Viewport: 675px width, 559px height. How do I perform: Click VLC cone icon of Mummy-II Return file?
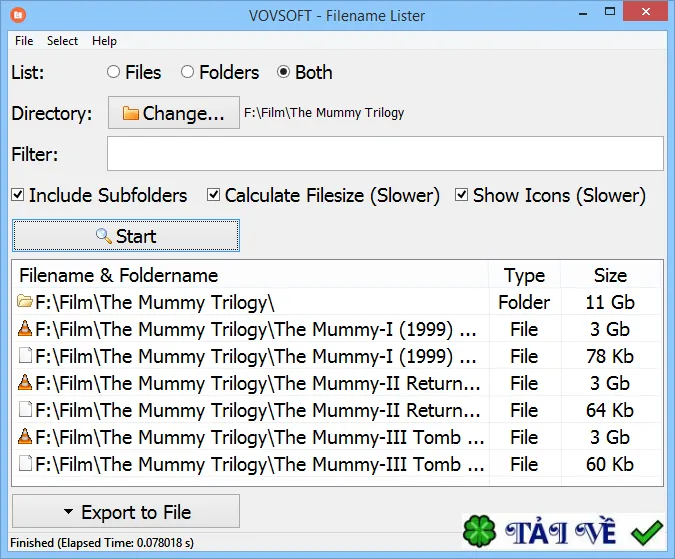pyautogui.click(x=25, y=383)
